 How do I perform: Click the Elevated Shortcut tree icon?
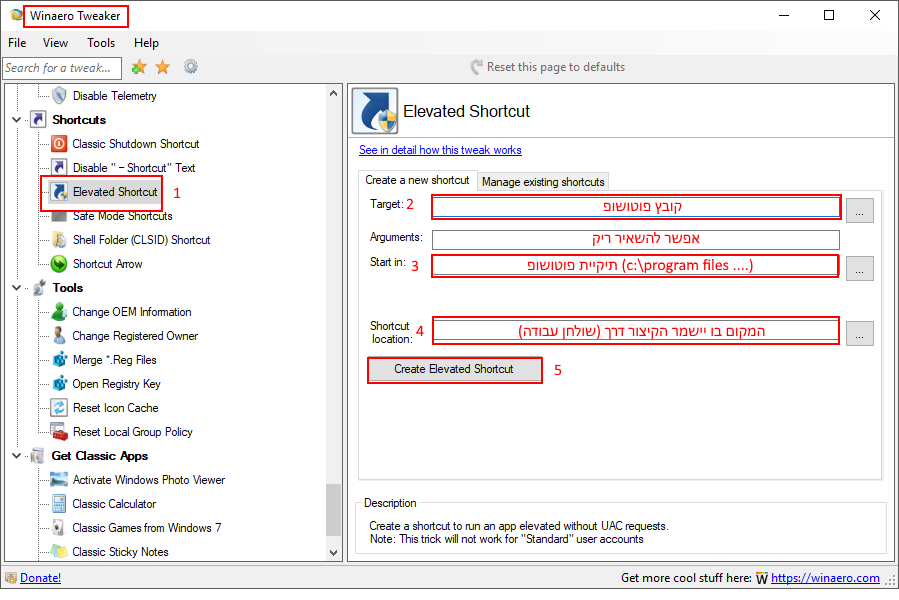point(59,192)
